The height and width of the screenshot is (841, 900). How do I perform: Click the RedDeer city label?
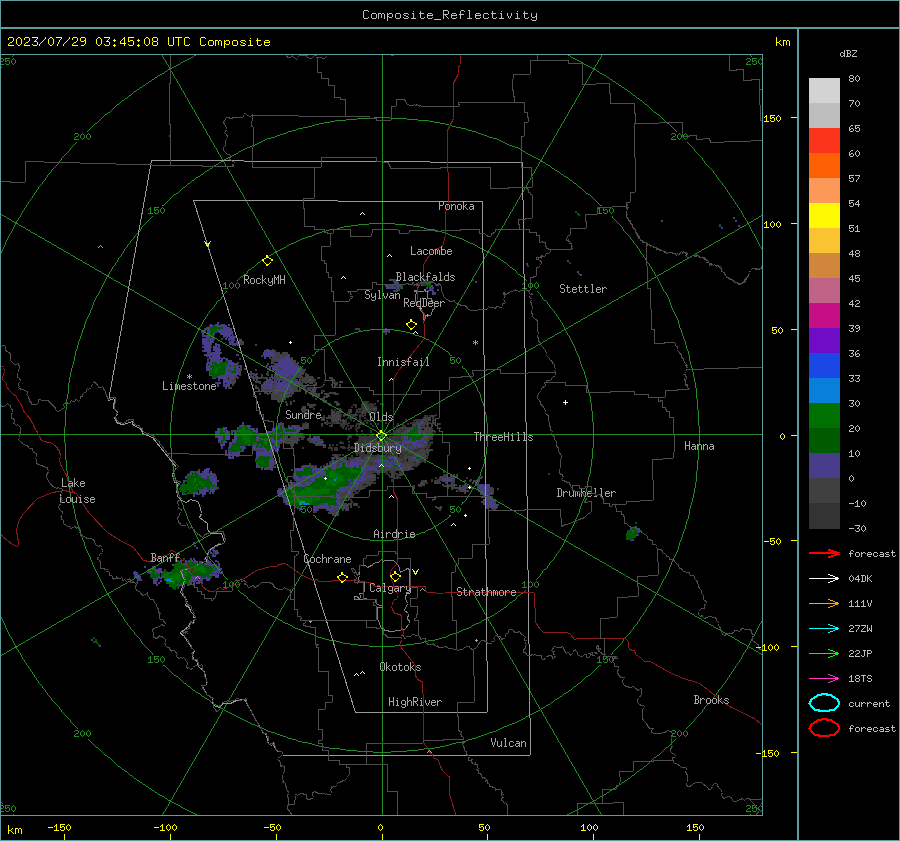coord(424,303)
